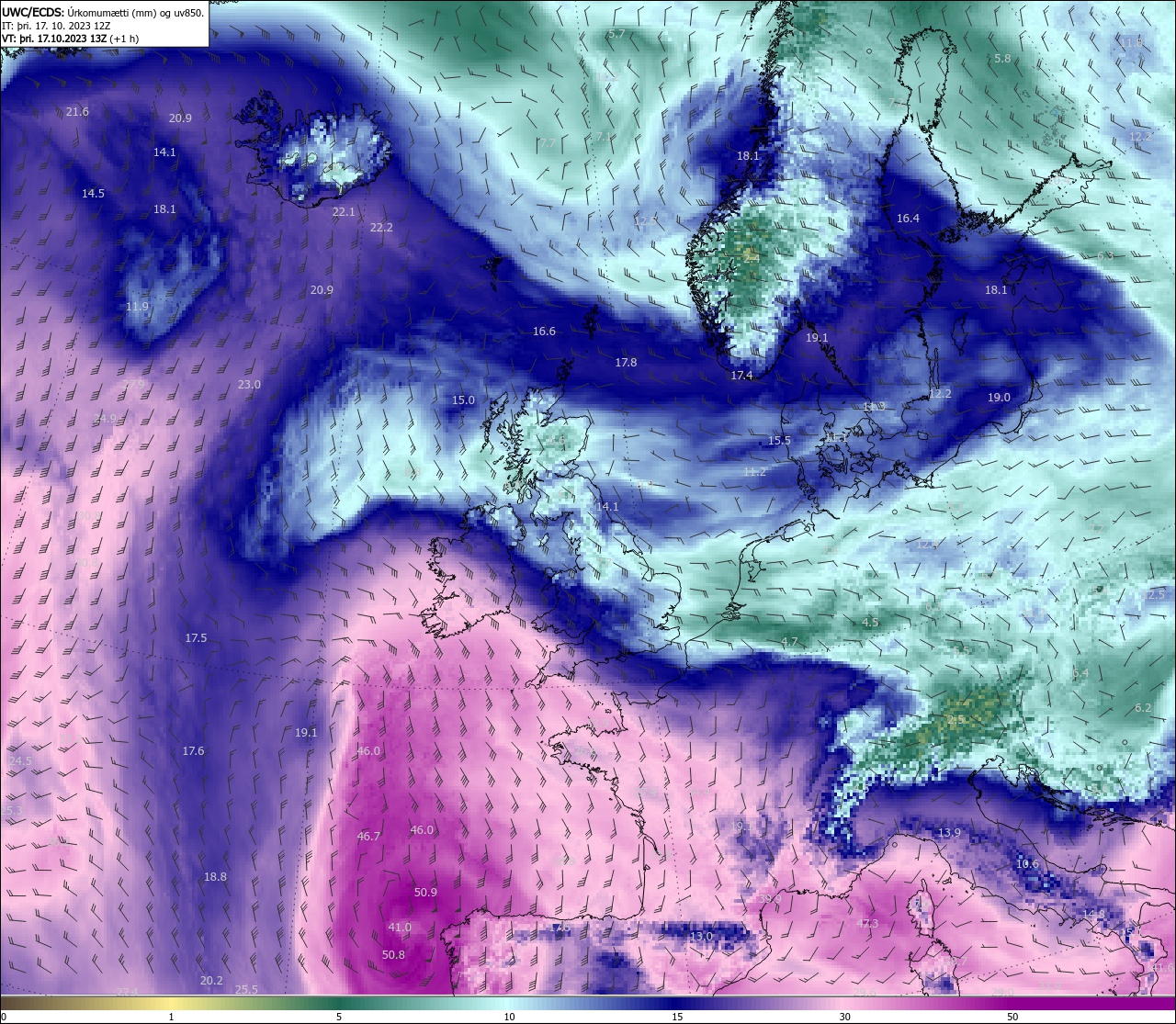Click the legend tick label 5

point(339,1017)
